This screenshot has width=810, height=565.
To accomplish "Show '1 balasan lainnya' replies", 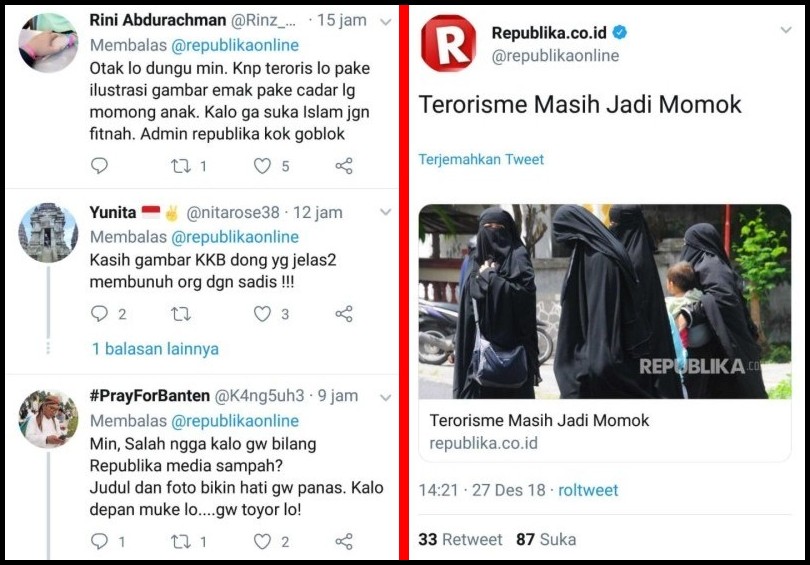I will 155,349.
